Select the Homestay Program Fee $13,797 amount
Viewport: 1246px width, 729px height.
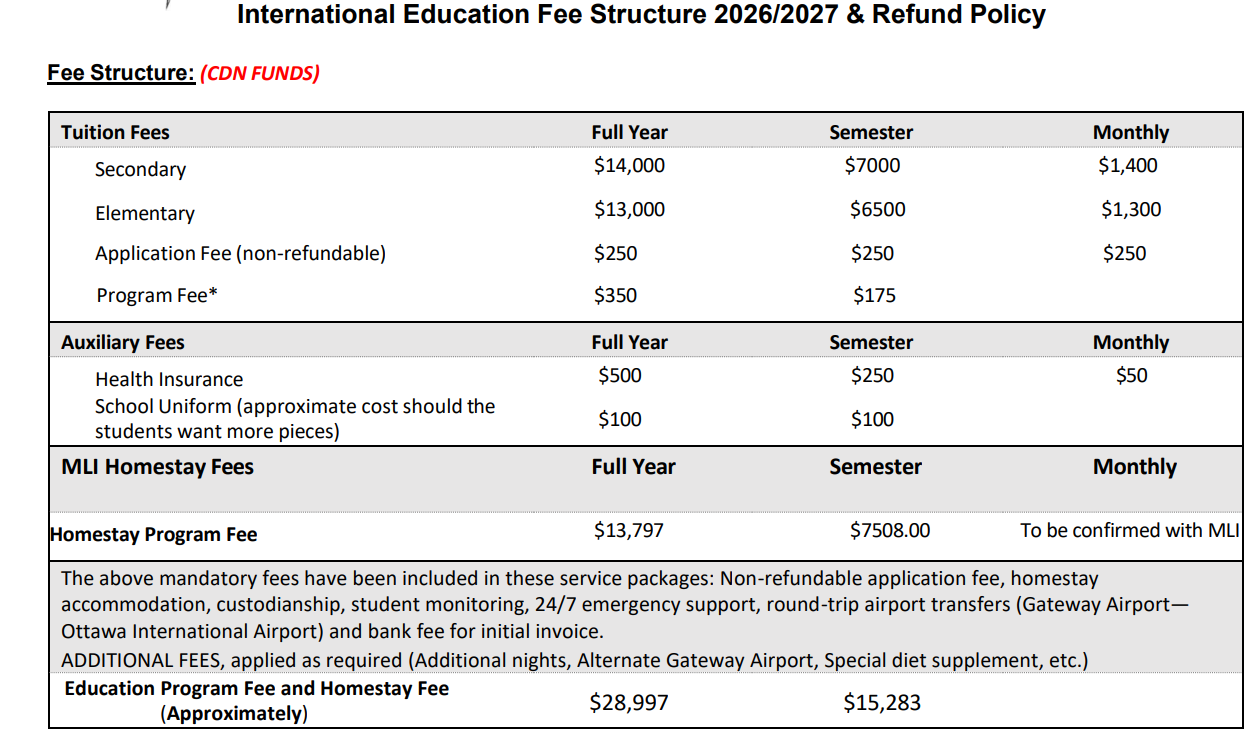pyautogui.click(x=629, y=530)
